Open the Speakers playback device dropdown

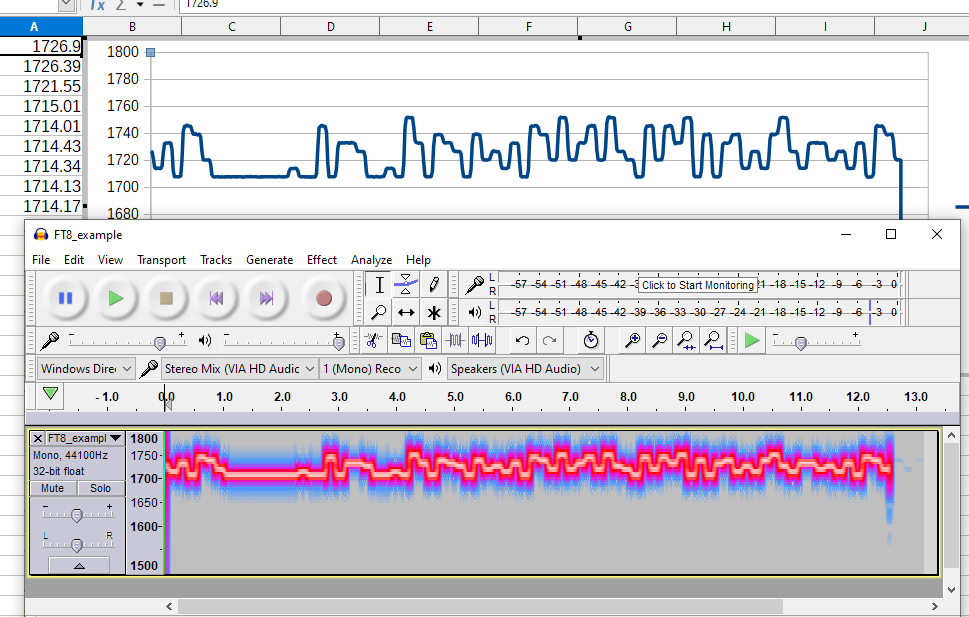(x=525, y=369)
